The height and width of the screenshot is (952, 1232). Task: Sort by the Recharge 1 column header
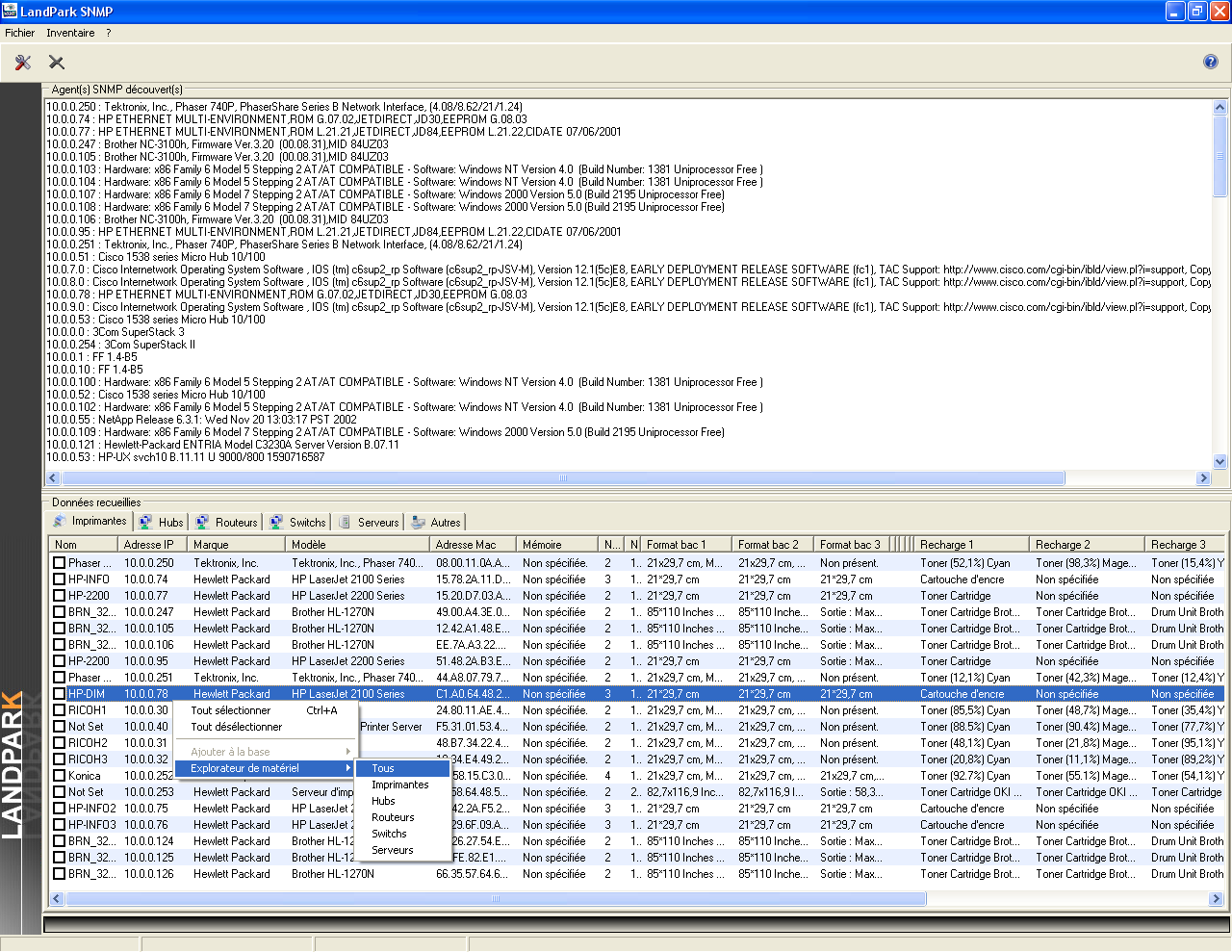click(x=972, y=544)
